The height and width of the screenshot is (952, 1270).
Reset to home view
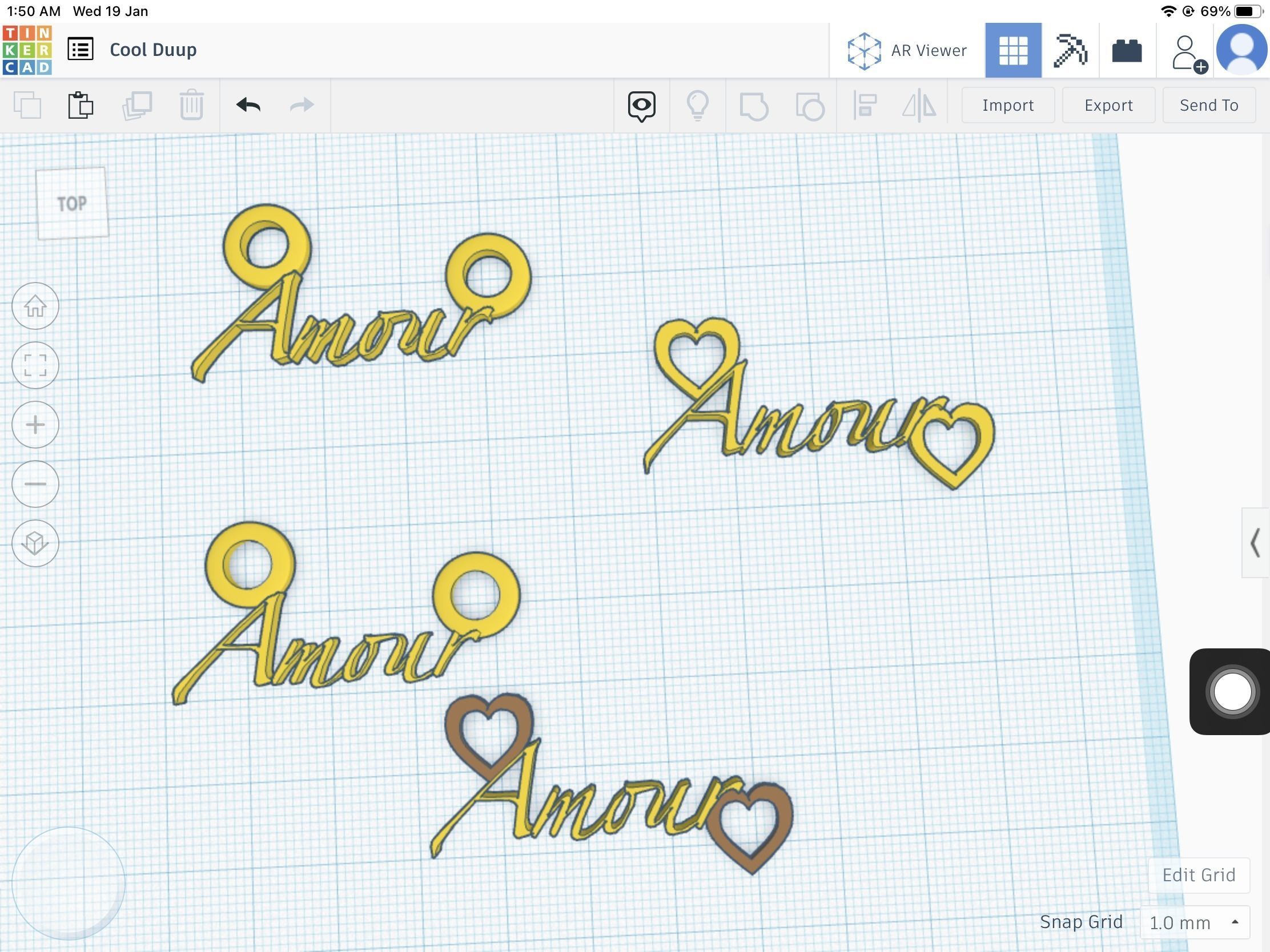point(35,306)
